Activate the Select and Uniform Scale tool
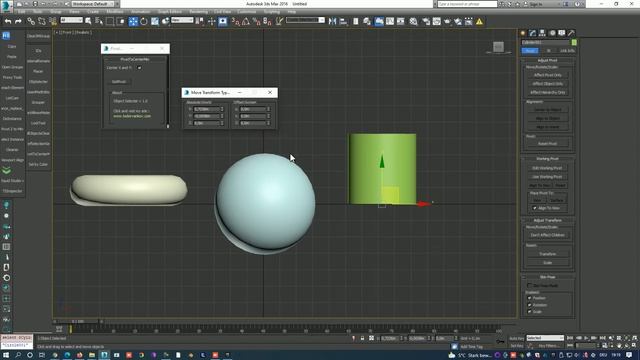This screenshot has height=360, width=640. 155,21
